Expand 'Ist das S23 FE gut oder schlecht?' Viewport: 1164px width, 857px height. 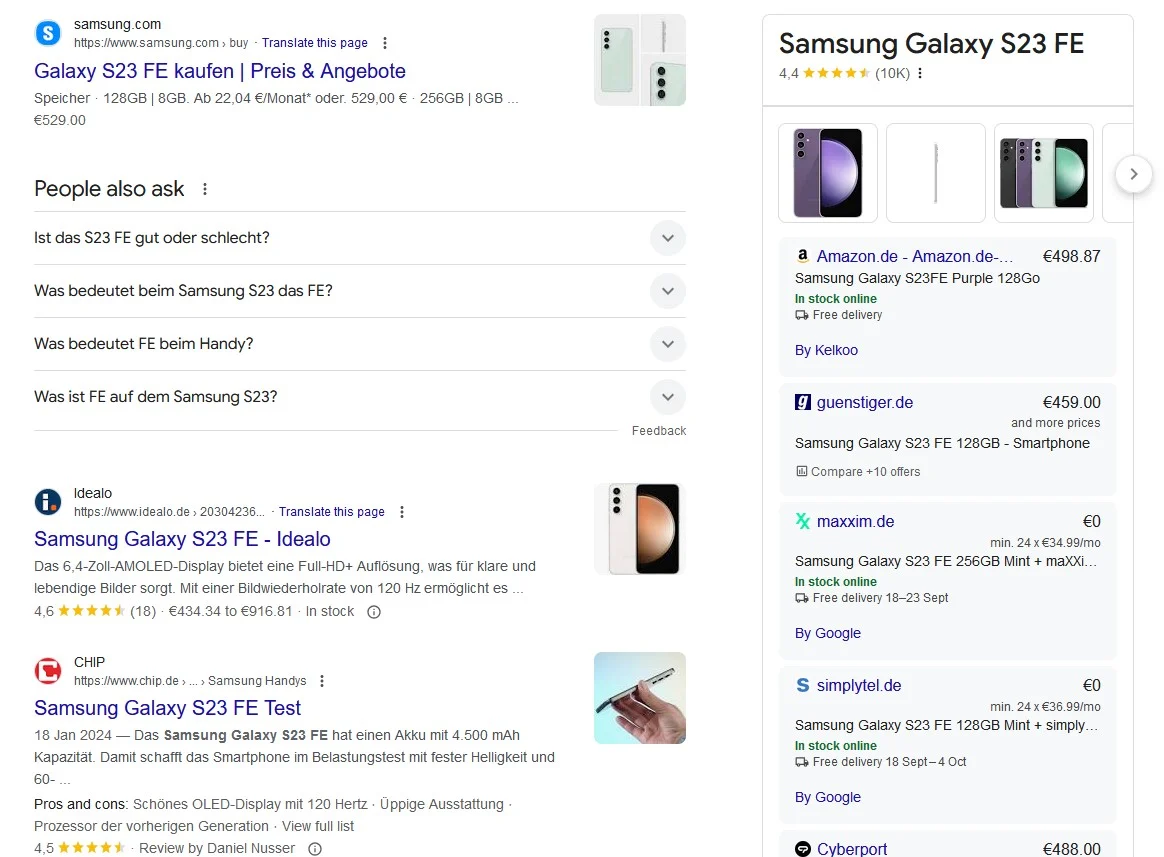[x=360, y=238]
